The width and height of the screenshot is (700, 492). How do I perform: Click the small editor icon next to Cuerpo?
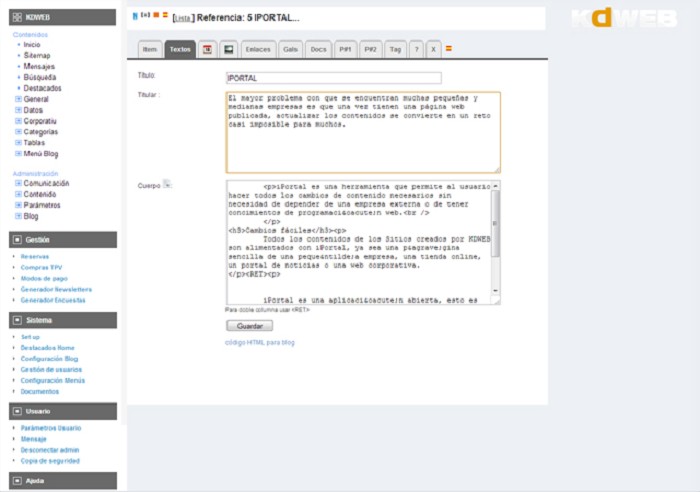167,183
